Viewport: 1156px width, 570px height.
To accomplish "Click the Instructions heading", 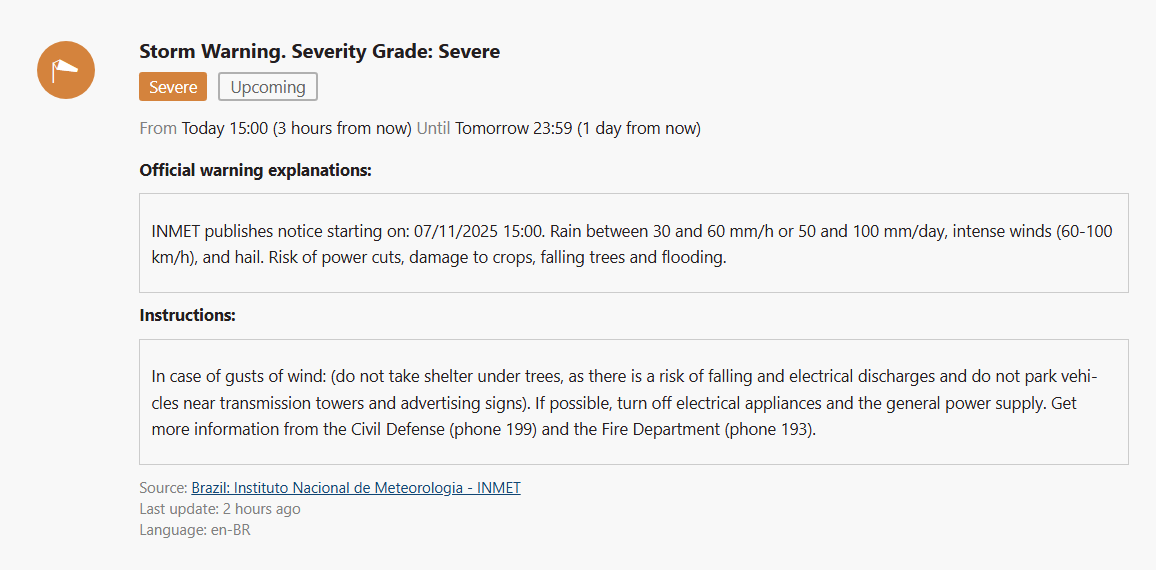I will [187, 315].
